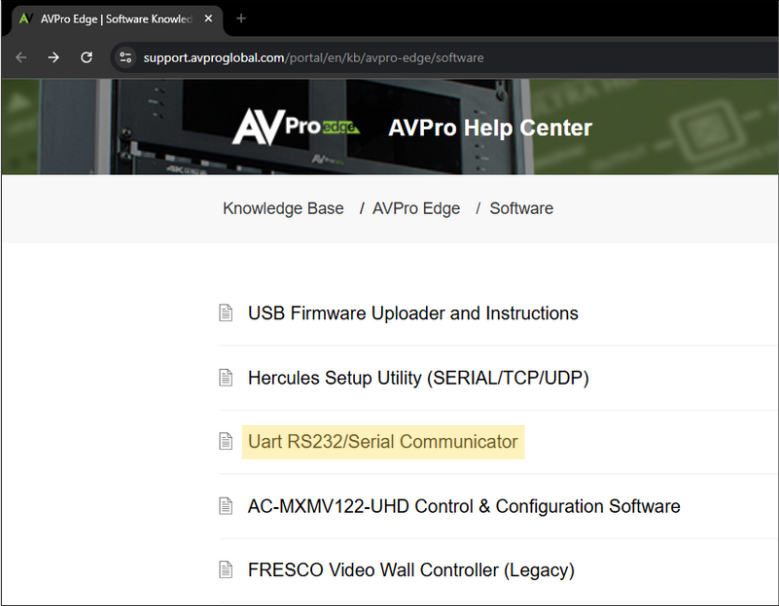The image size is (779, 606).
Task: Open Hercules Setup Utility (SERIAL/TCP/UDP) article
Action: point(418,378)
